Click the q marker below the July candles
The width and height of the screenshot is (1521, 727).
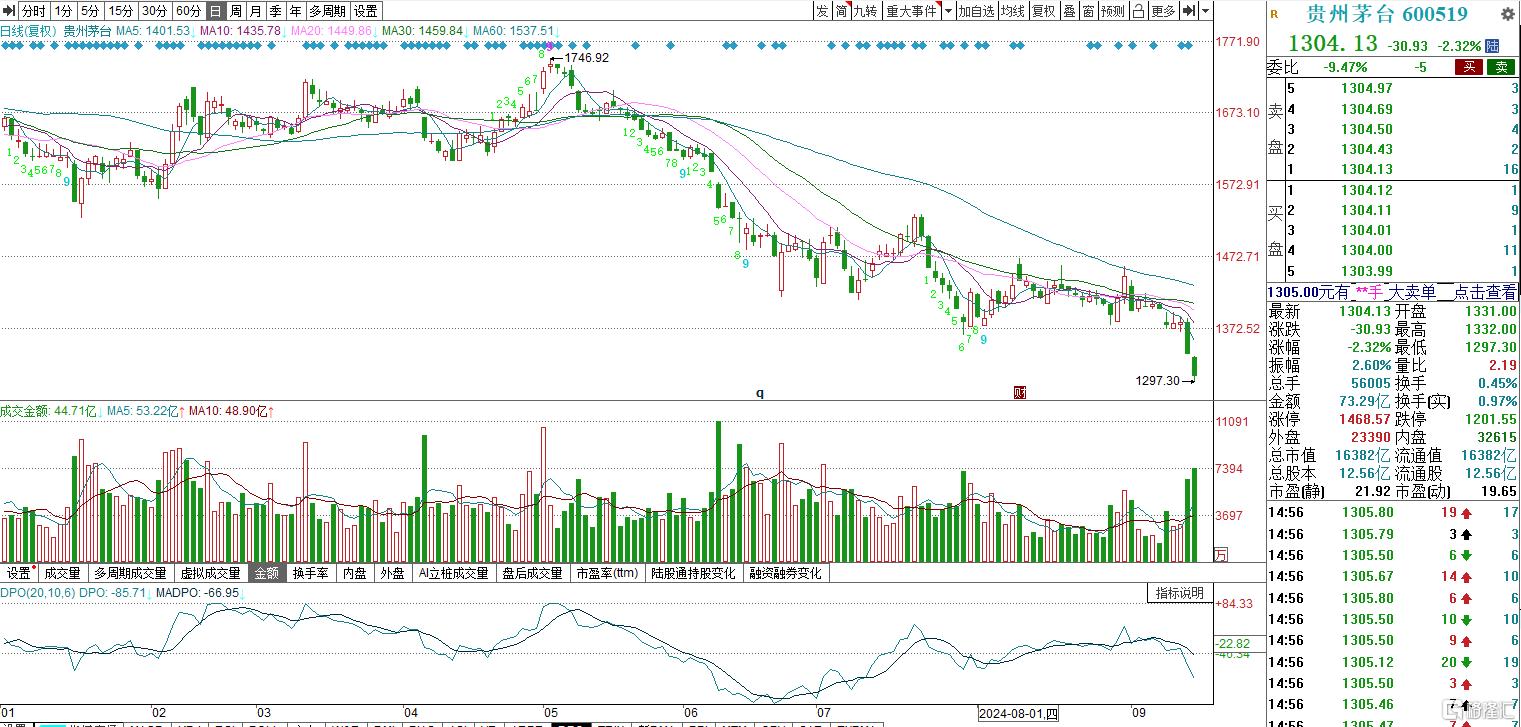tap(759, 393)
